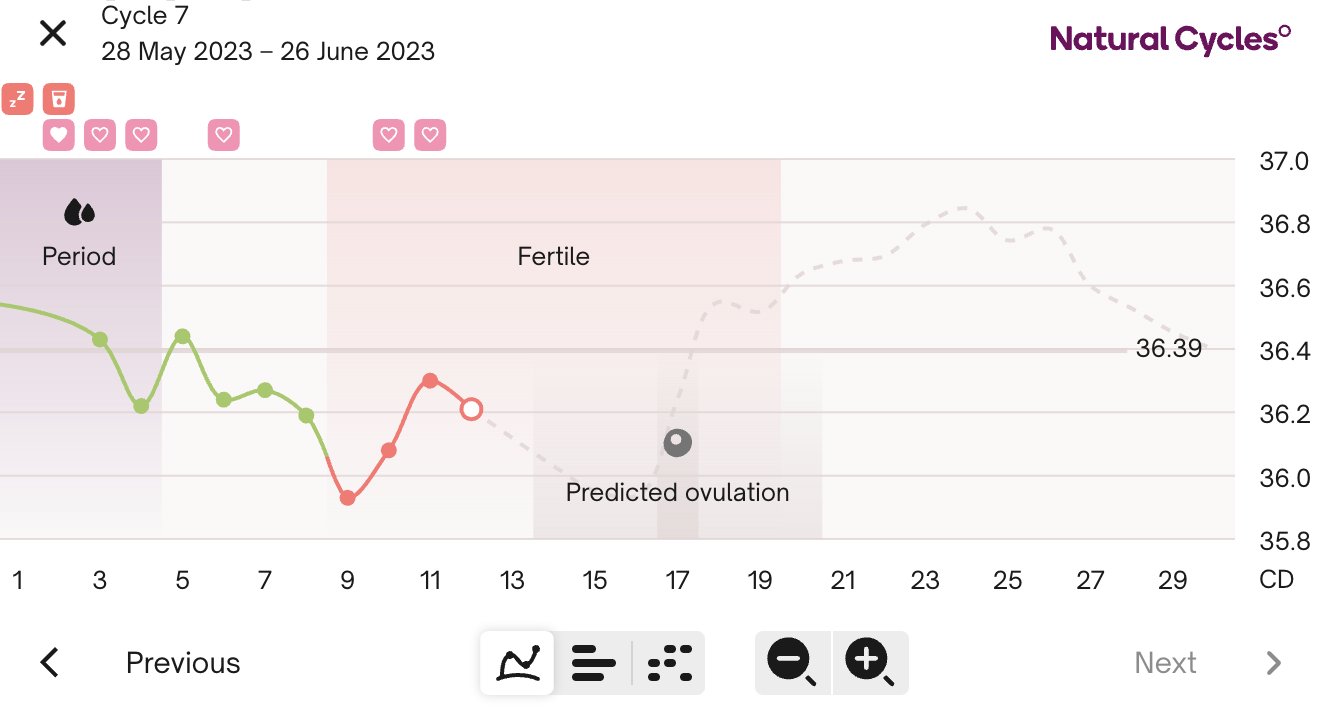The image size is (1326, 714).
Task: Switch to the list view tab
Action: coord(593,662)
